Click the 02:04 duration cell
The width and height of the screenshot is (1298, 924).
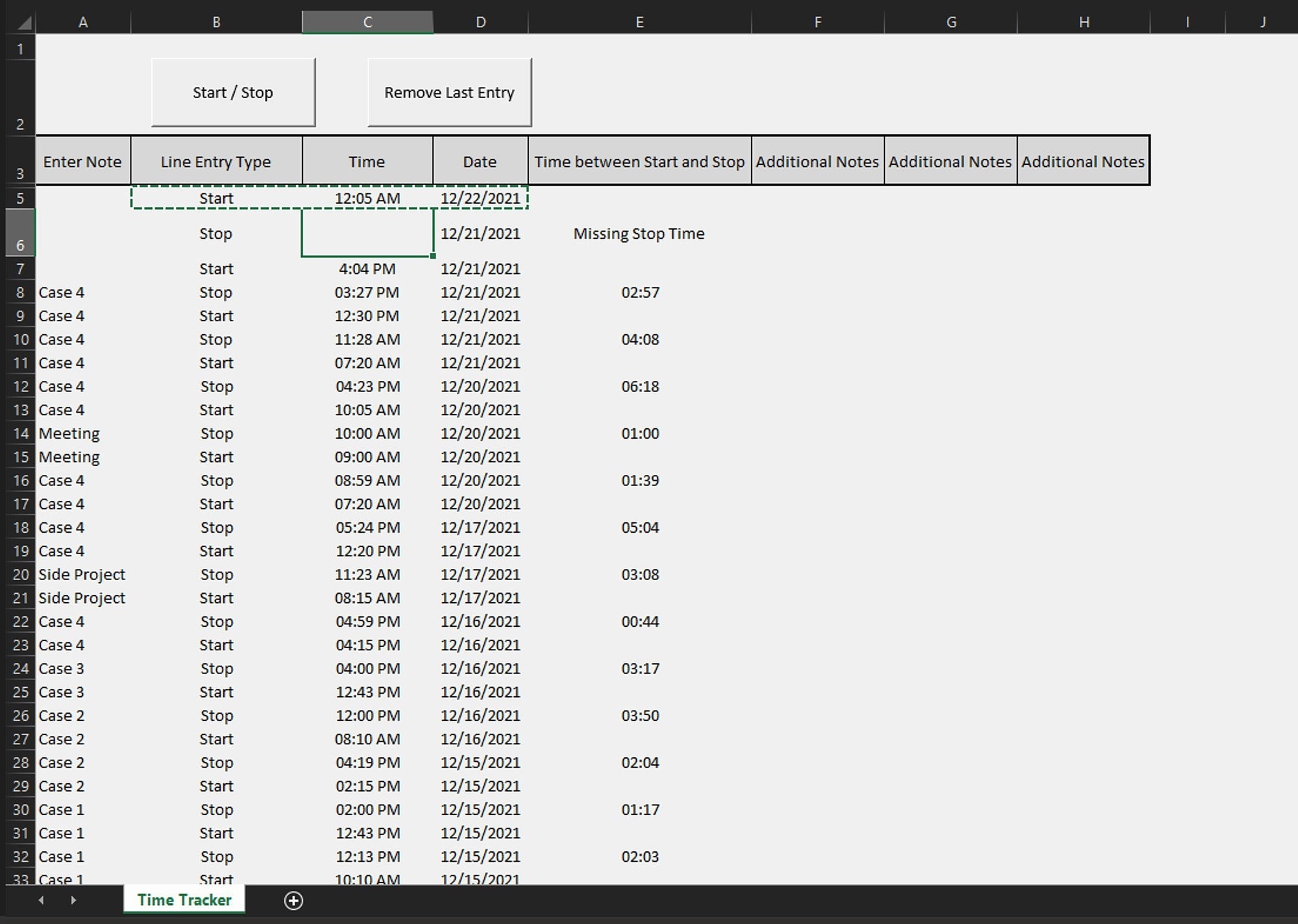pyautogui.click(x=640, y=762)
